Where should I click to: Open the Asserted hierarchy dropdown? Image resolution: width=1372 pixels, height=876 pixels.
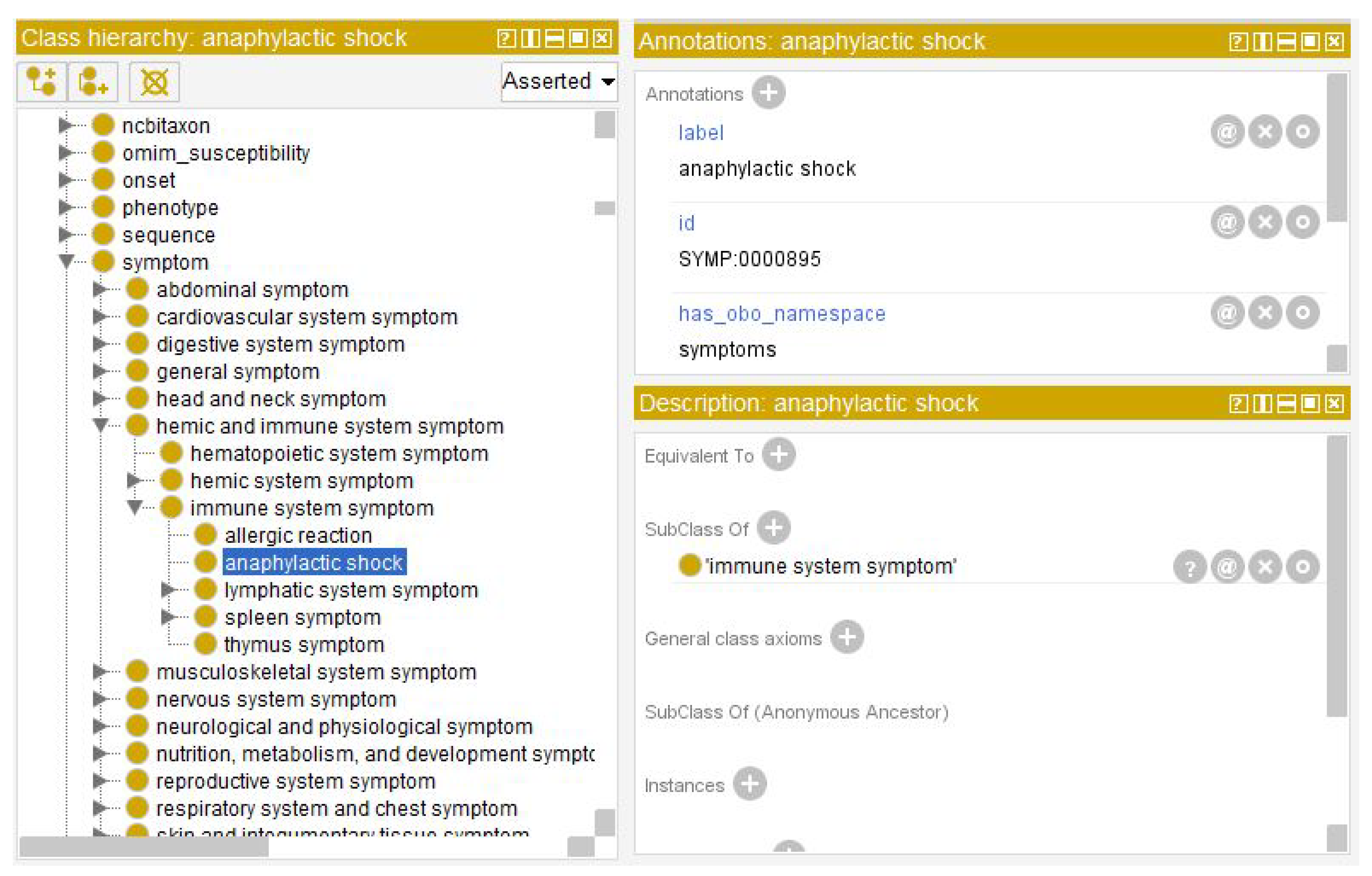click(x=559, y=81)
